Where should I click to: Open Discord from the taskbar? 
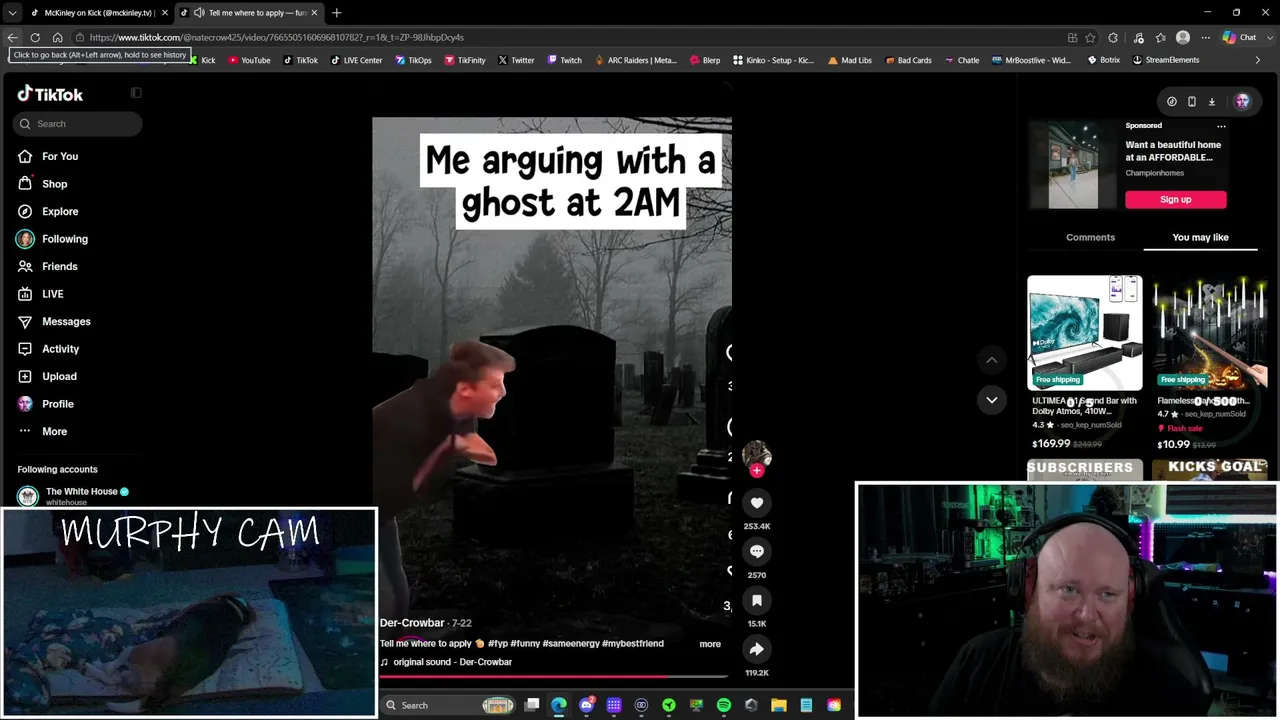tap(586, 705)
